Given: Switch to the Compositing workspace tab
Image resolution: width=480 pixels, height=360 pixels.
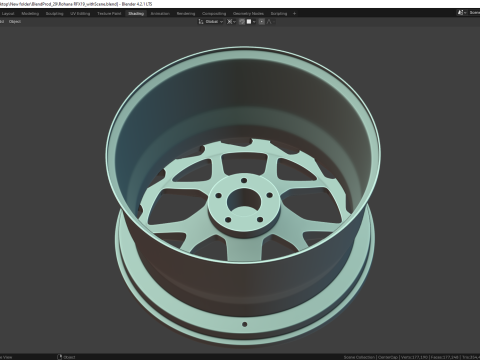Looking at the screenshot, I should coord(214,14).
